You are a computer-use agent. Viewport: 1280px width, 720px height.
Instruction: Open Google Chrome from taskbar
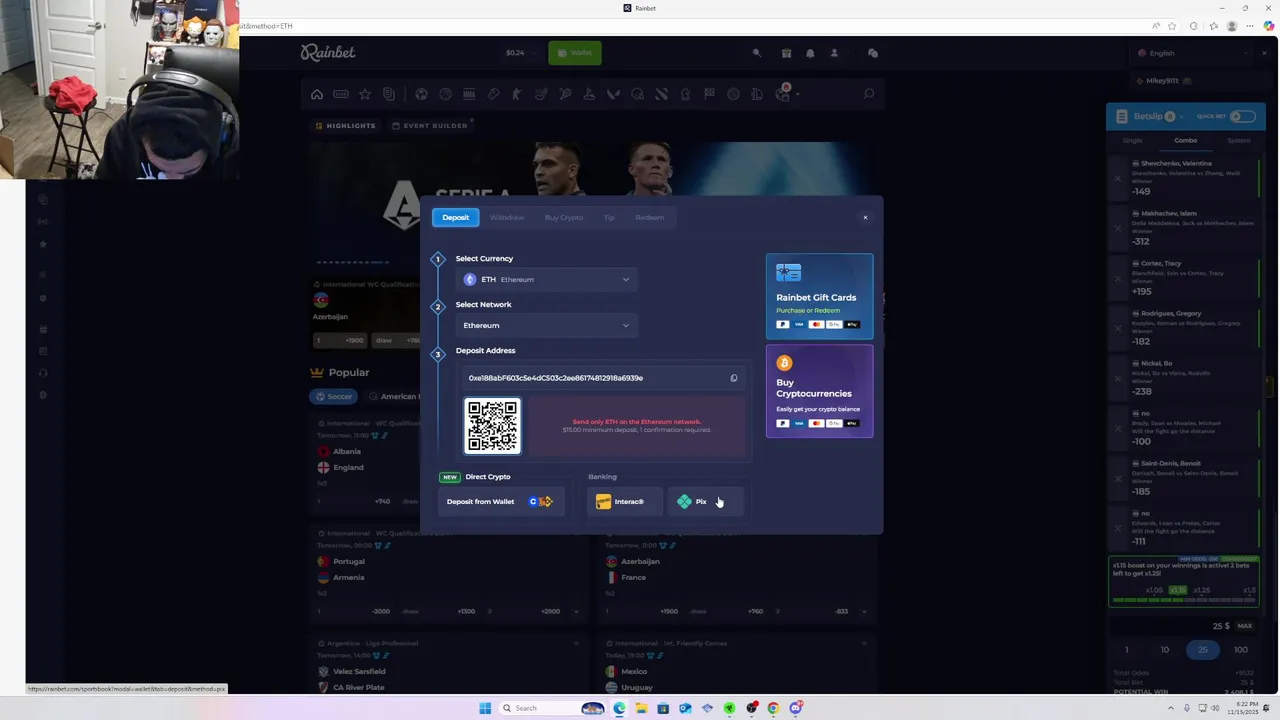pyautogui.click(x=773, y=708)
